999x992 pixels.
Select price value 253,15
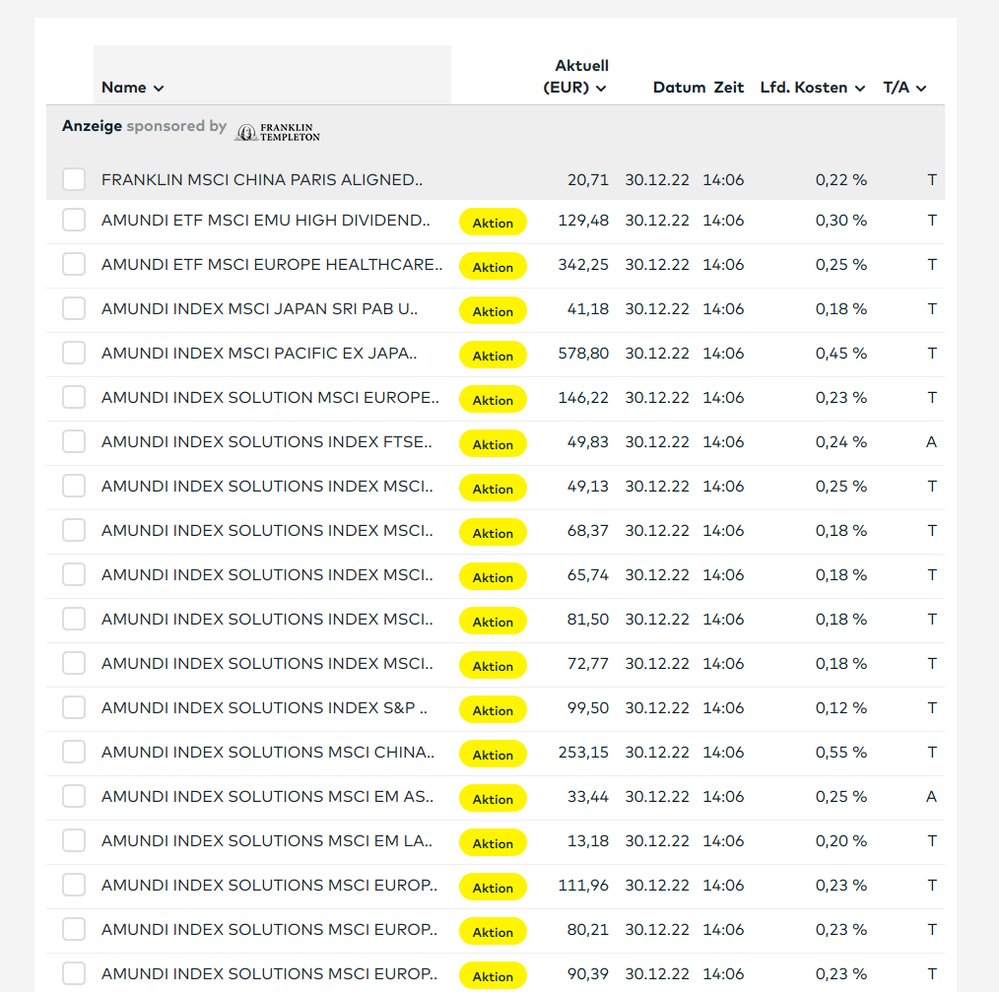click(584, 752)
